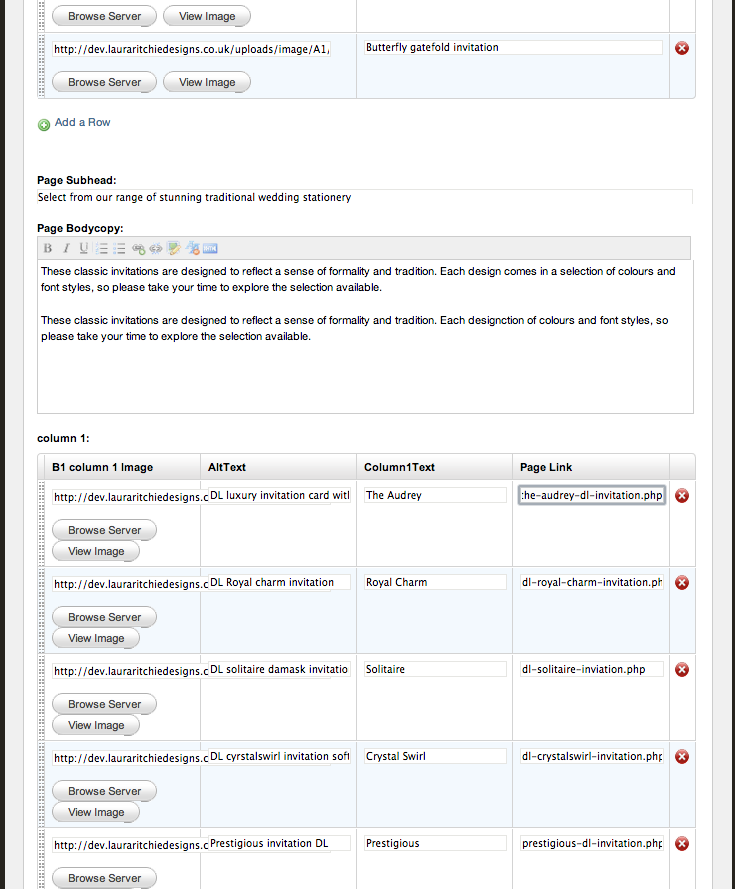Click the cleanup formatting icon
This screenshot has height=889, width=735.
pos(193,248)
